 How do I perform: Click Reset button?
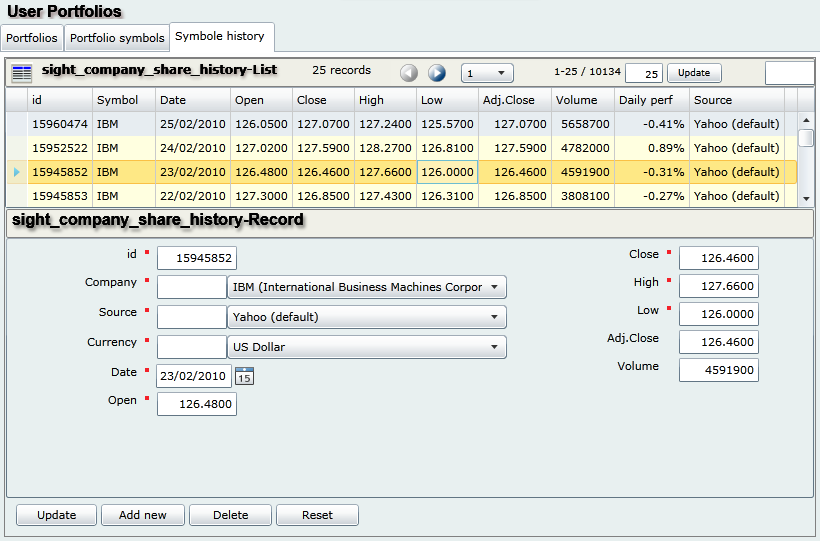[317, 515]
